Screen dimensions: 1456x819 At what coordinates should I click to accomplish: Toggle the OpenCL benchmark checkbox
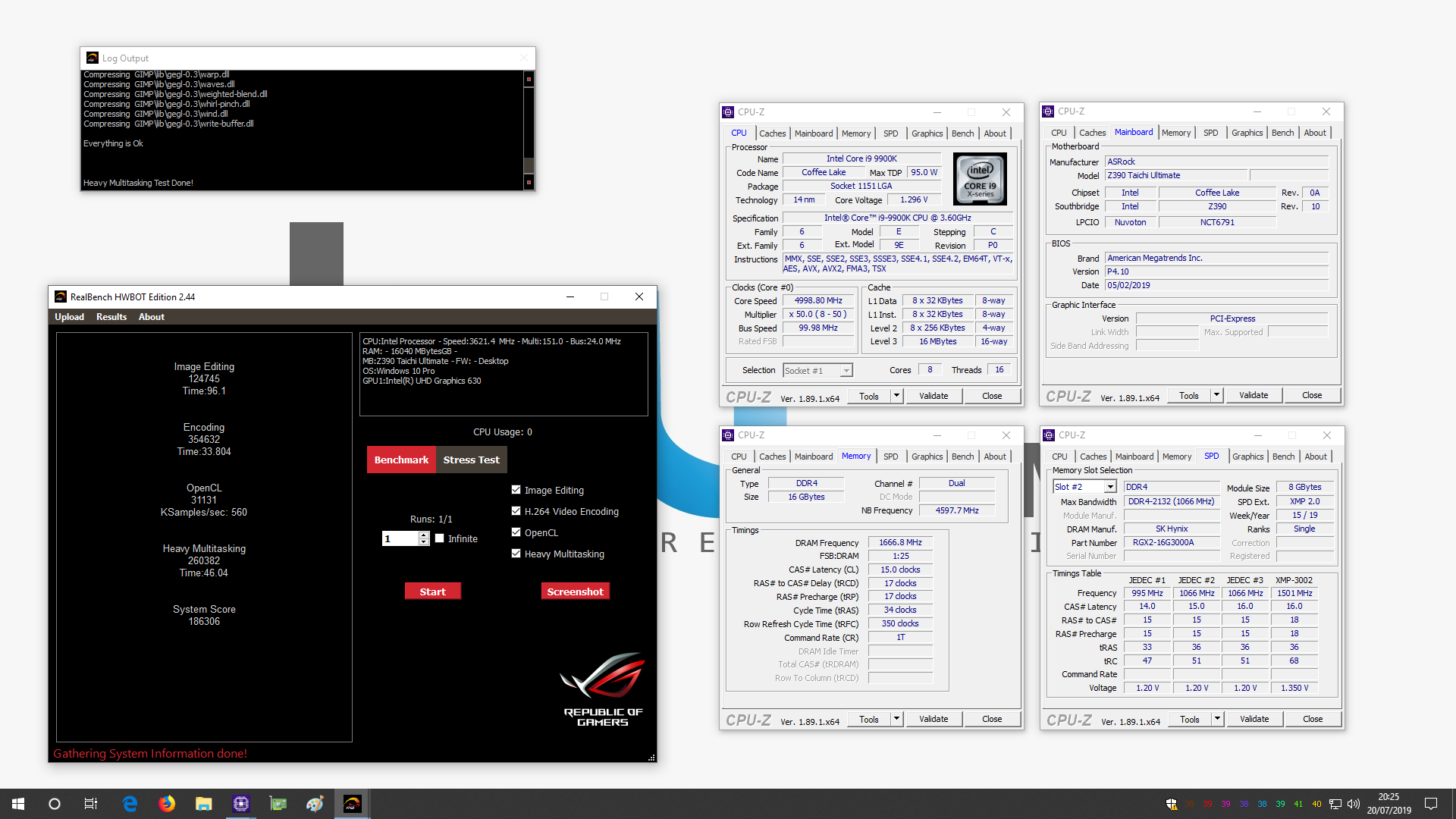(x=516, y=532)
